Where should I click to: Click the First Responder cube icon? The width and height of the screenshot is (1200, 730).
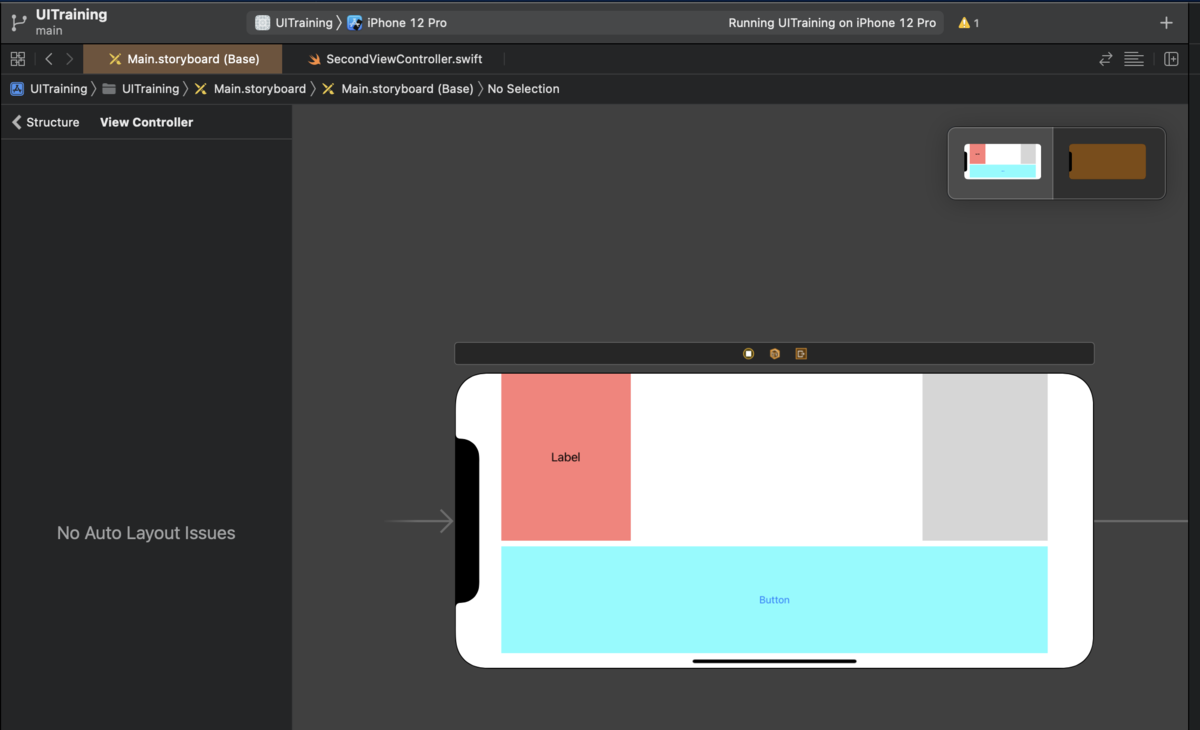774,354
